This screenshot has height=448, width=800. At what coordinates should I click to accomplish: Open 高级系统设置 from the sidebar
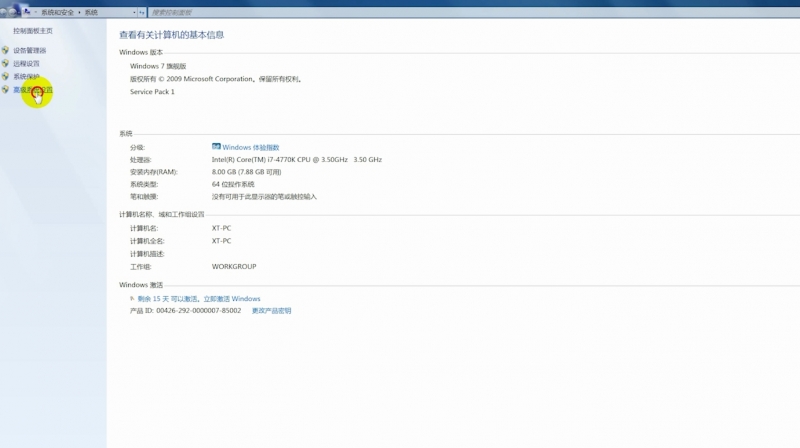pyautogui.click(x=33, y=90)
